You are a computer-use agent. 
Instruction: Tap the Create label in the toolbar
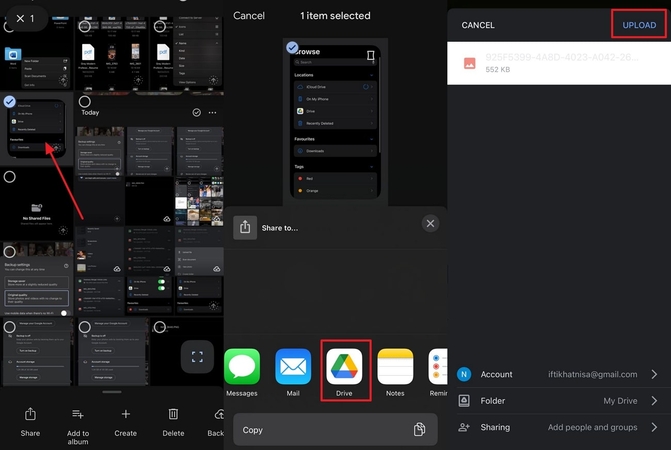tap(125, 433)
